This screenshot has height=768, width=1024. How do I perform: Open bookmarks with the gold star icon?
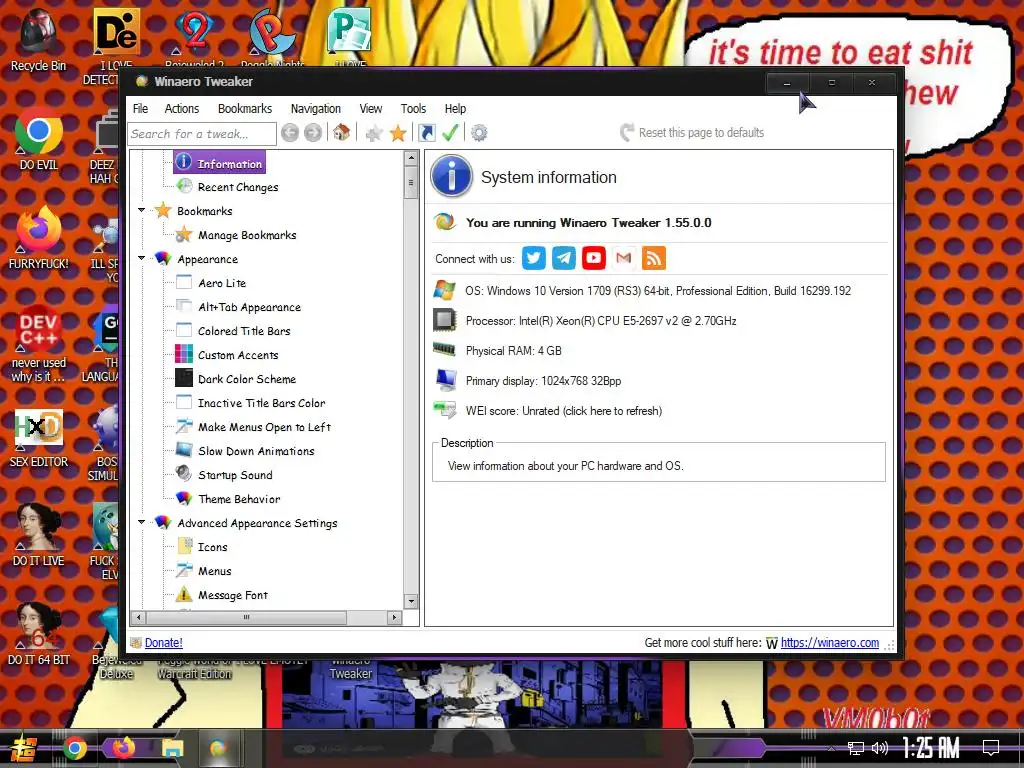point(398,134)
